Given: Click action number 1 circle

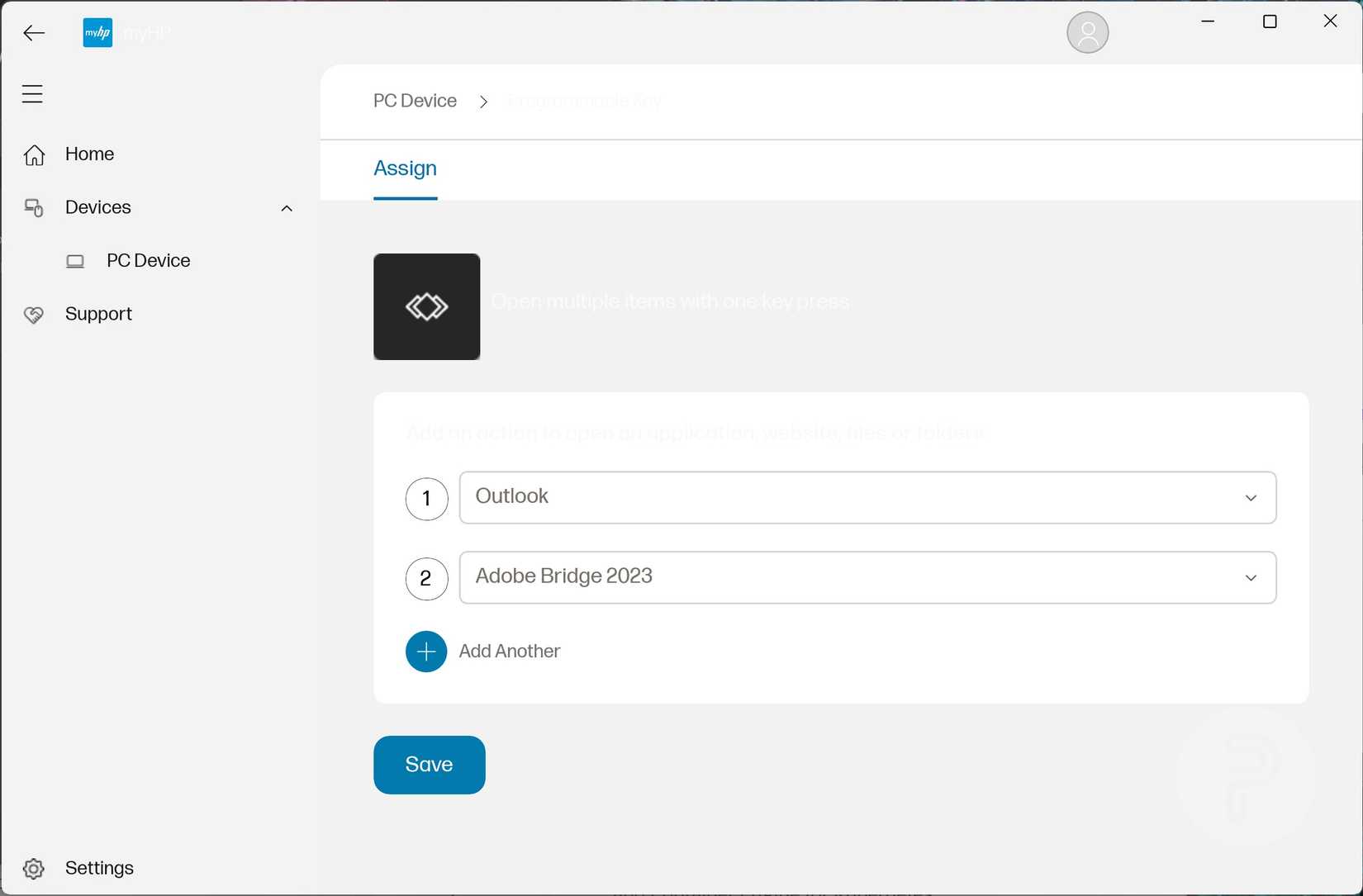Looking at the screenshot, I should (x=426, y=498).
